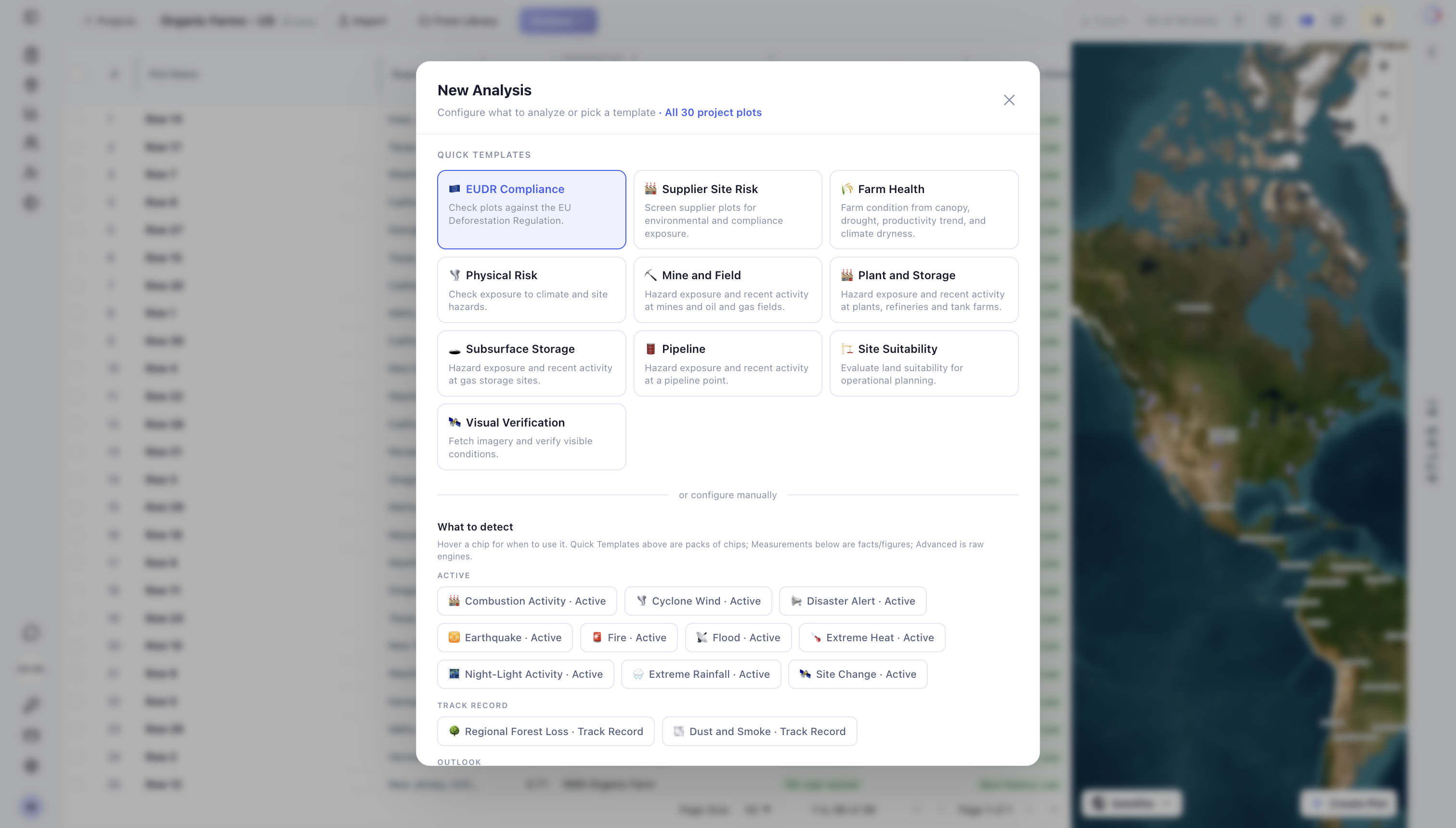Click the crane icon on Site Suitability
Image resolution: width=1456 pixels, height=828 pixels.
pyautogui.click(x=847, y=349)
